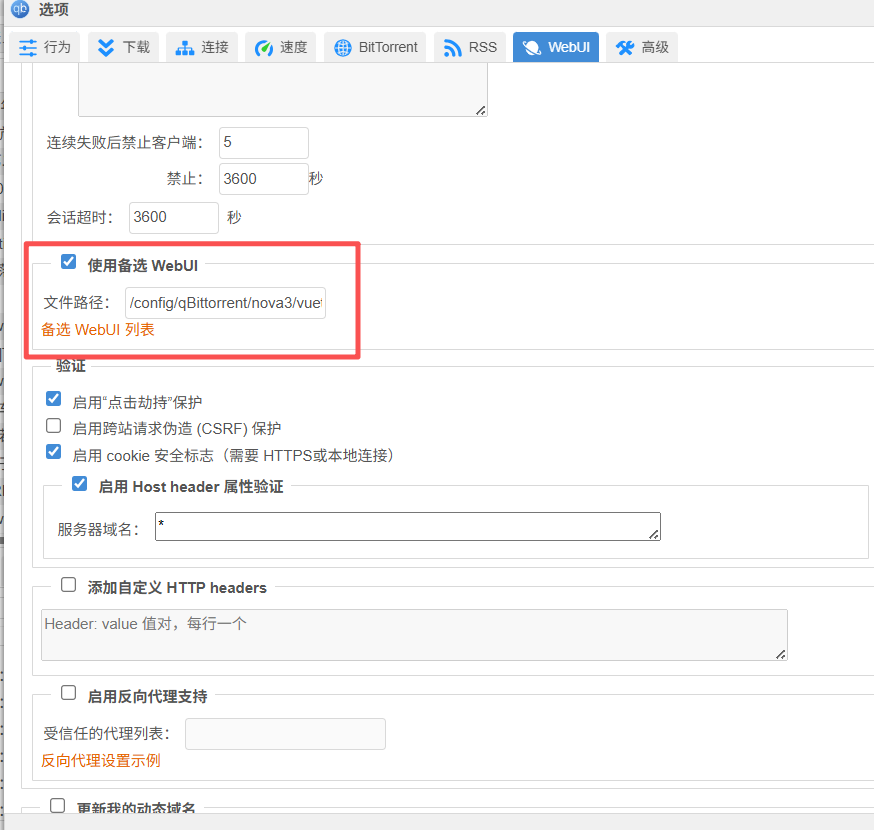Click the 文件路径 input field
The height and width of the screenshot is (830, 874).
click(x=225, y=302)
